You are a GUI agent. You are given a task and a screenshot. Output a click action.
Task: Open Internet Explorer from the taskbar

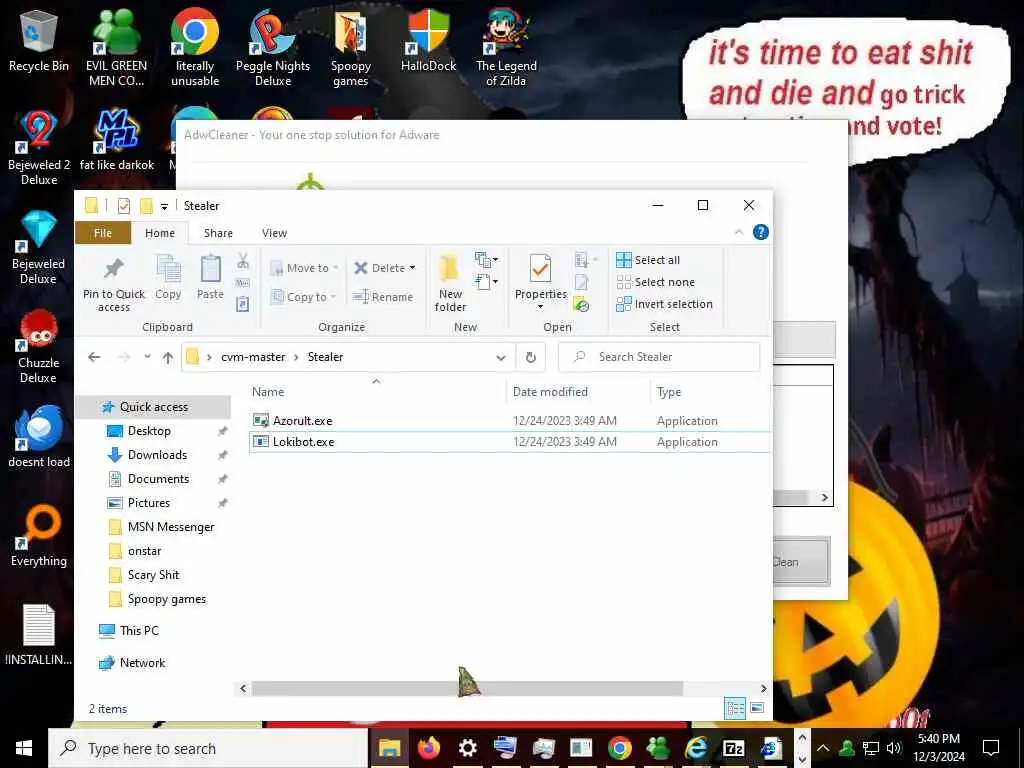point(696,748)
